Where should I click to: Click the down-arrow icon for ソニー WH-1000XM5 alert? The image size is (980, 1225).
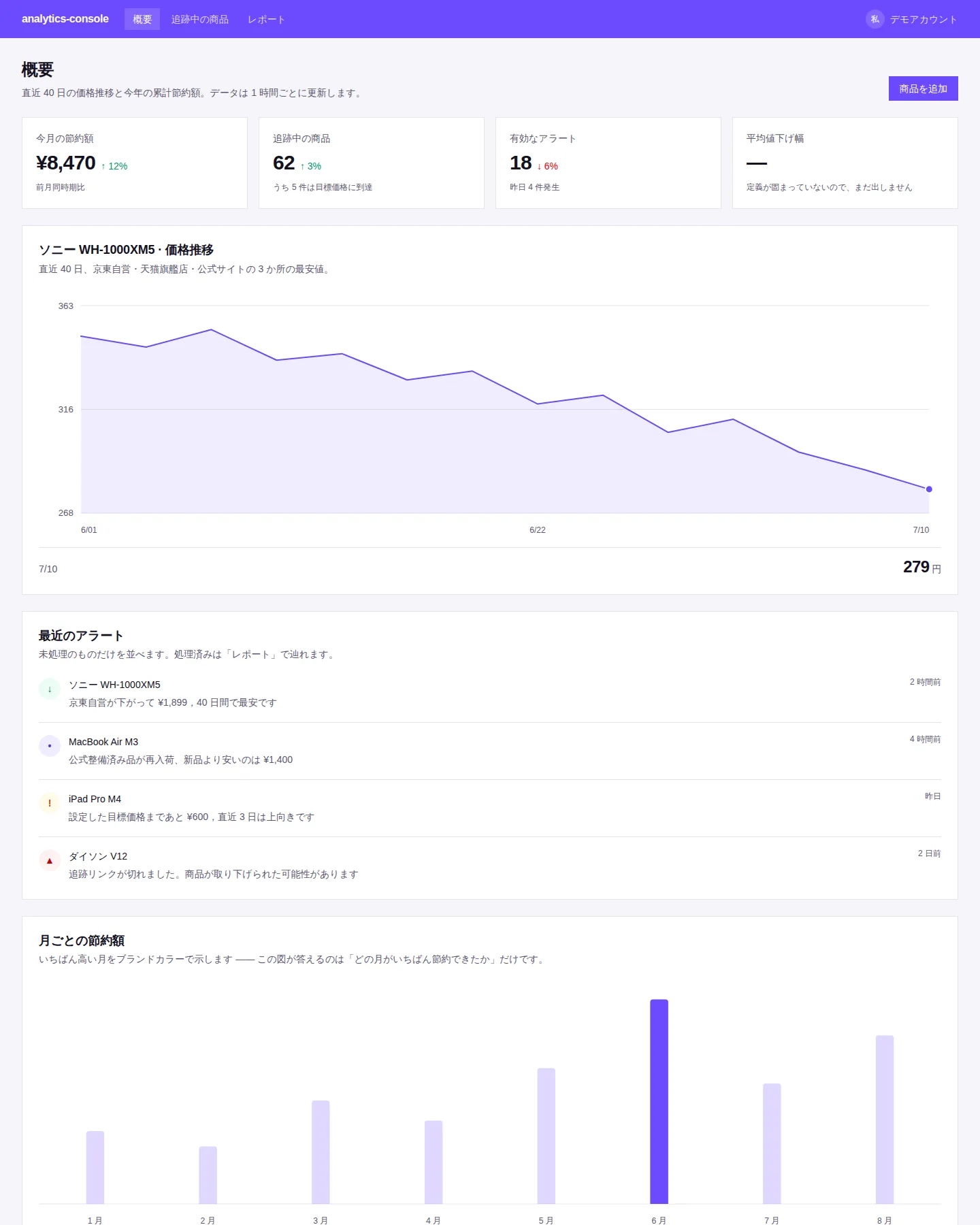click(50, 689)
